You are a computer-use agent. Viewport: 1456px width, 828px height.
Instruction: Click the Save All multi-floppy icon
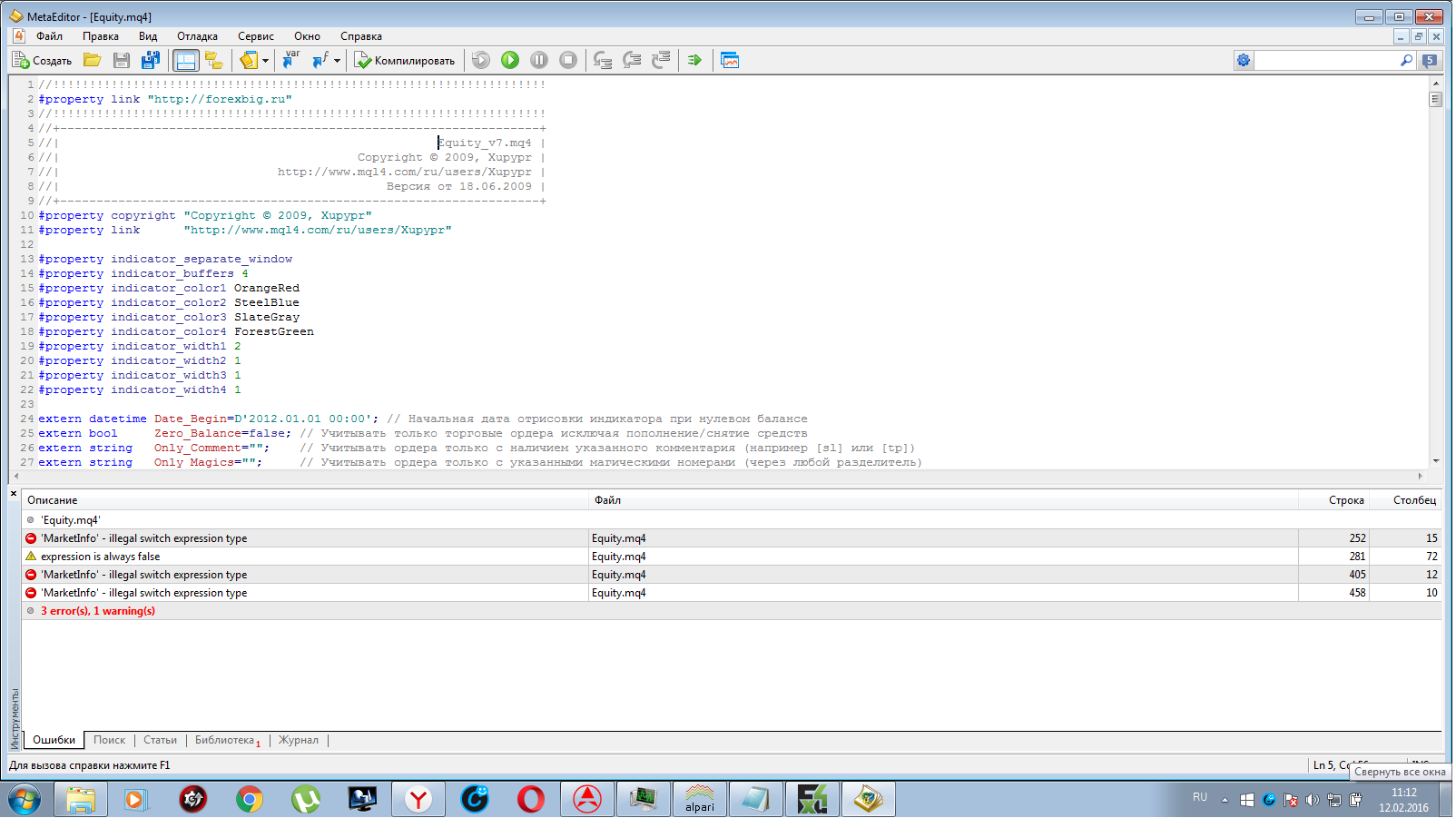pyautogui.click(x=151, y=61)
